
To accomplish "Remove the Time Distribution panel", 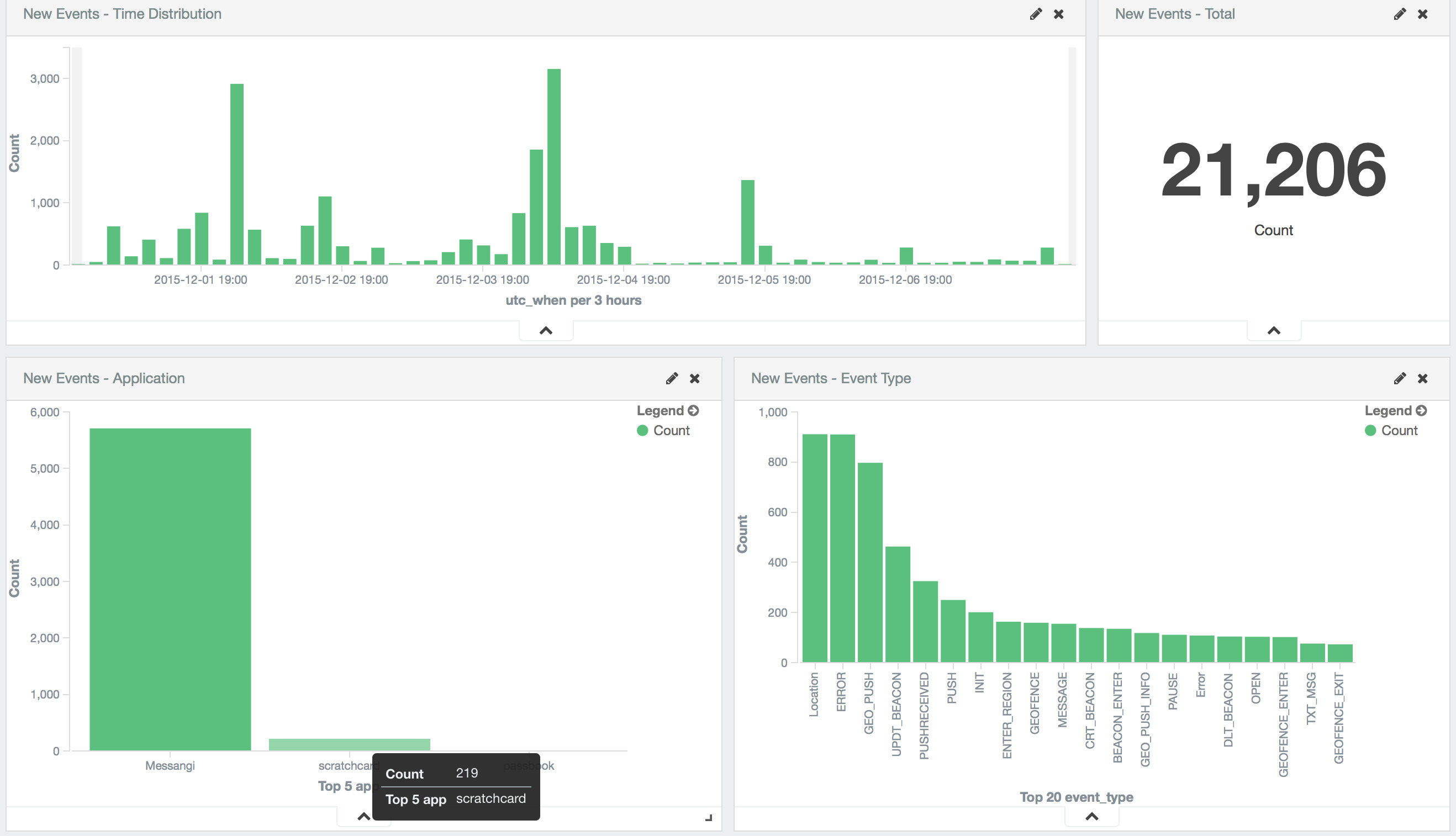I will click(1058, 14).
